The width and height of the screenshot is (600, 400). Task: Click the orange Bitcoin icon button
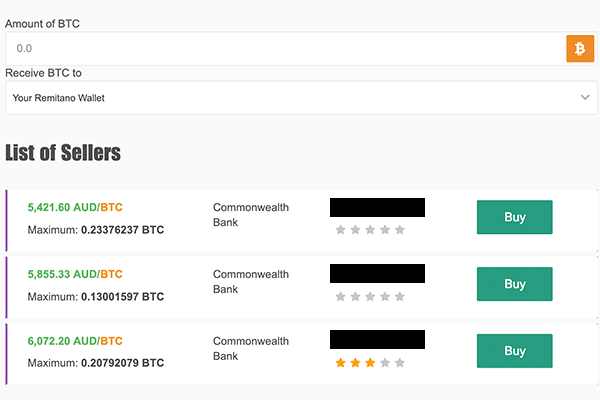580,48
